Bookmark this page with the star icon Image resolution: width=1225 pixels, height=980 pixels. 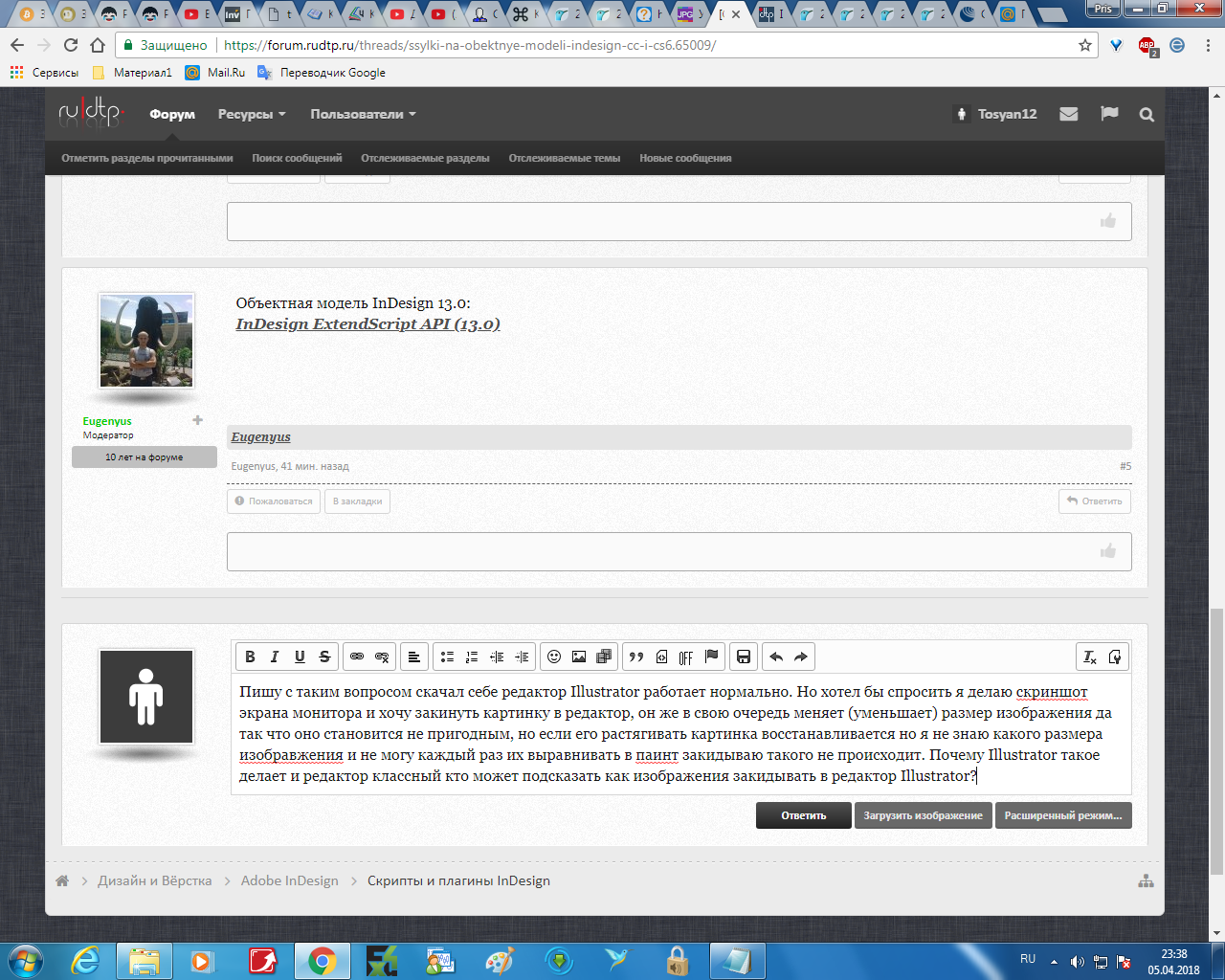coord(1085,45)
